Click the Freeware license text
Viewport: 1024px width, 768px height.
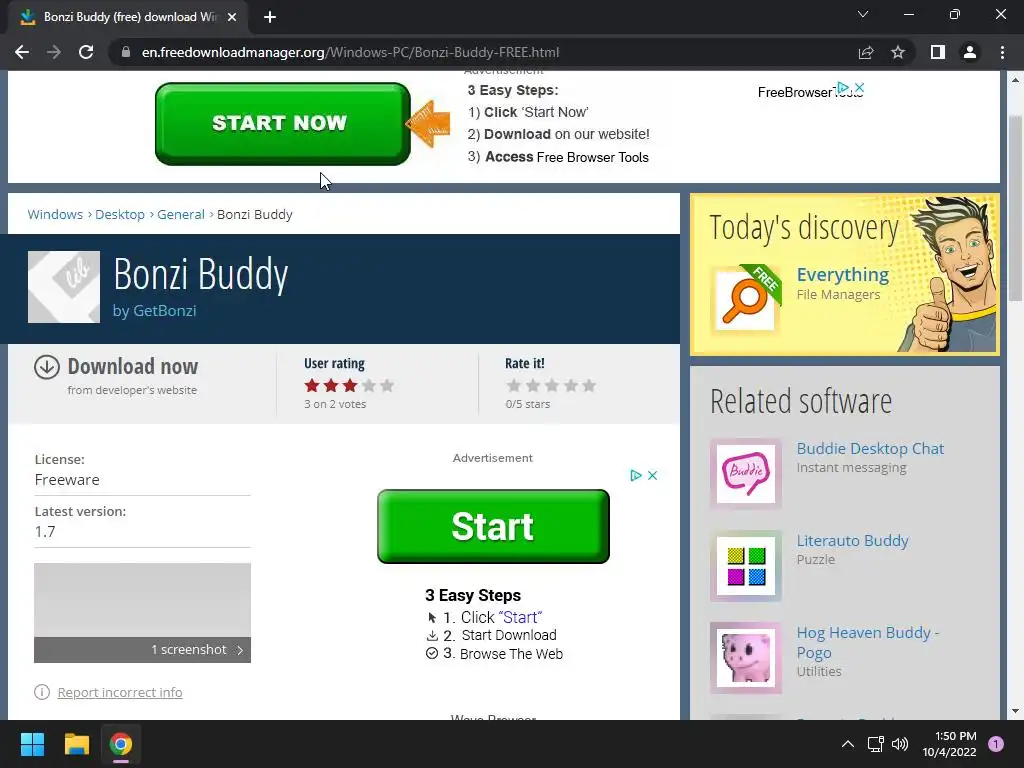click(67, 480)
